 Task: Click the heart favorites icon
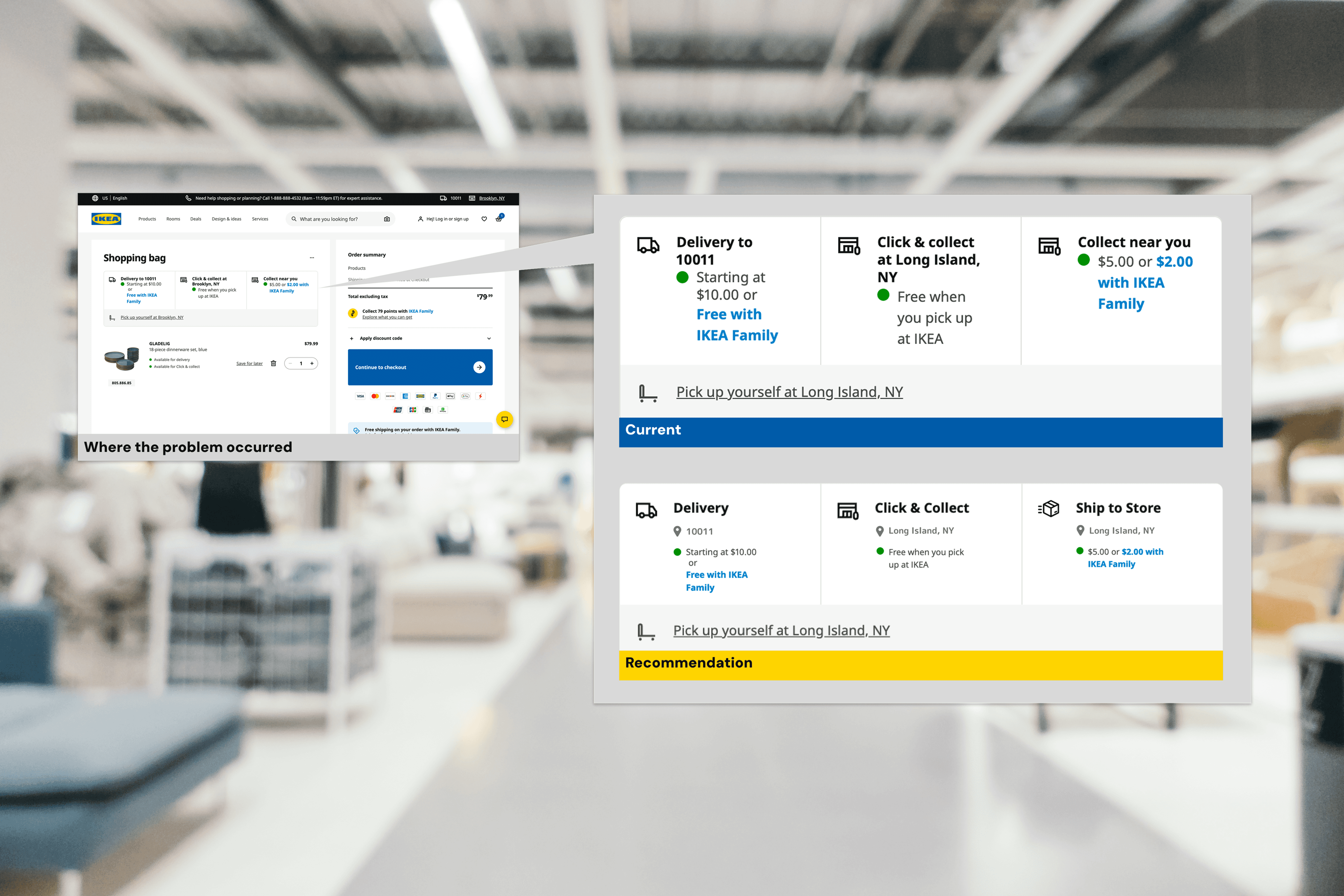[x=485, y=219]
